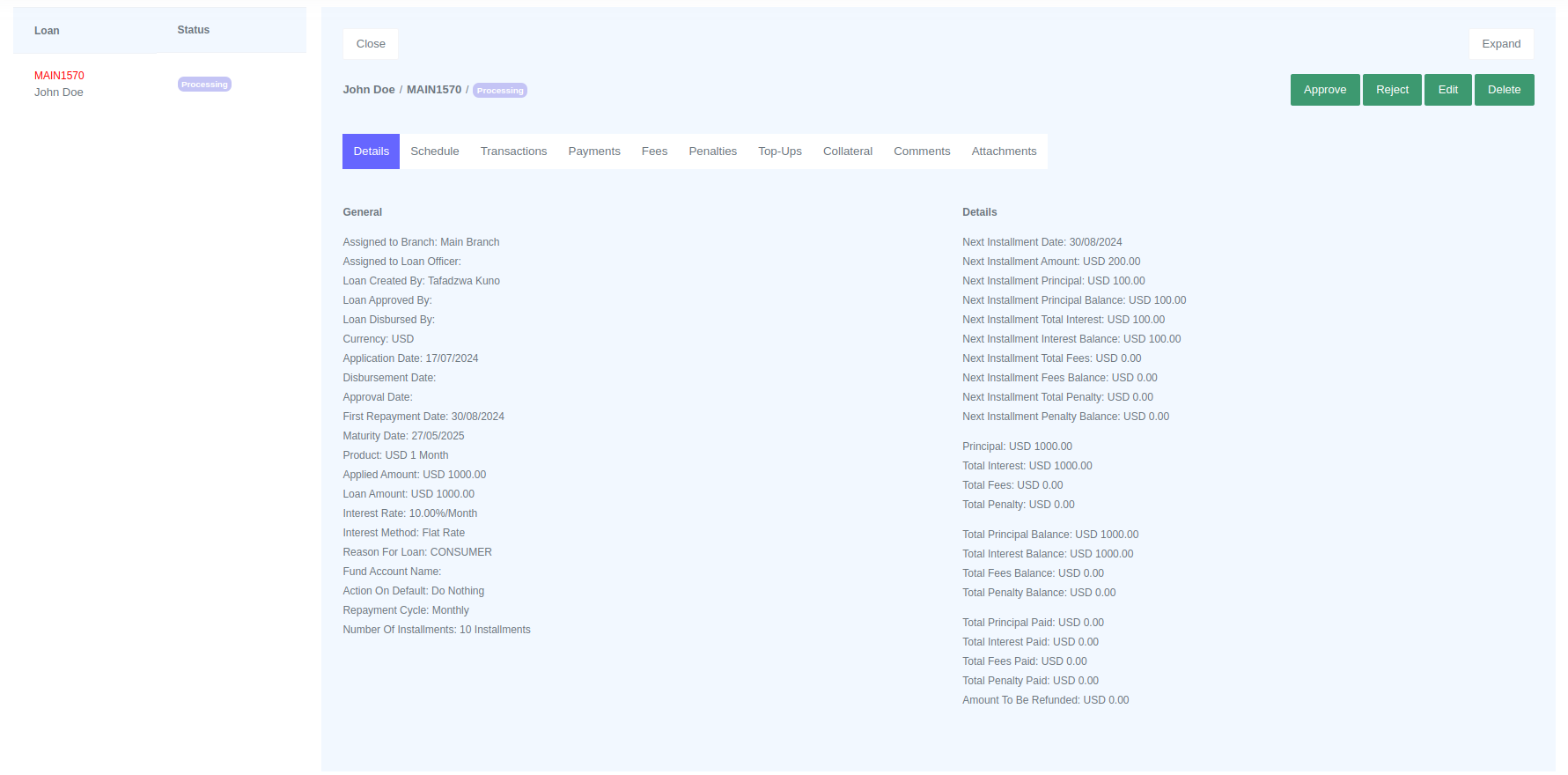
Task: Click the Approve button
Action: coord(1324,90)
